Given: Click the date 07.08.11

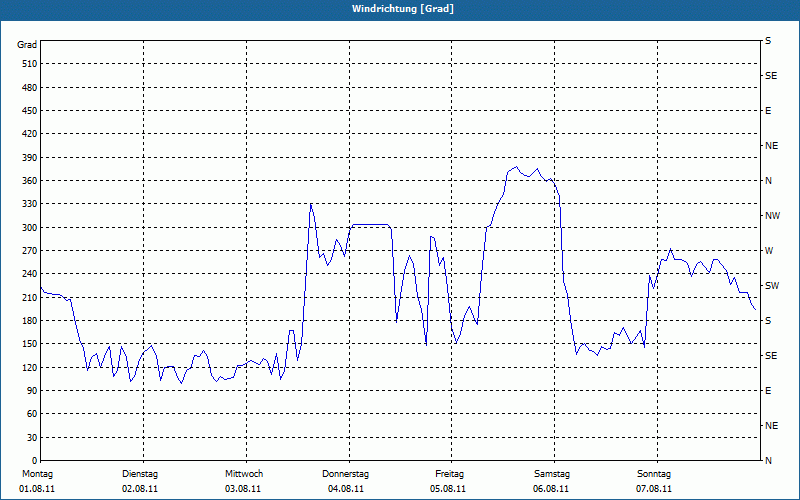Looking at the screenshot, I should coord(654,489).
